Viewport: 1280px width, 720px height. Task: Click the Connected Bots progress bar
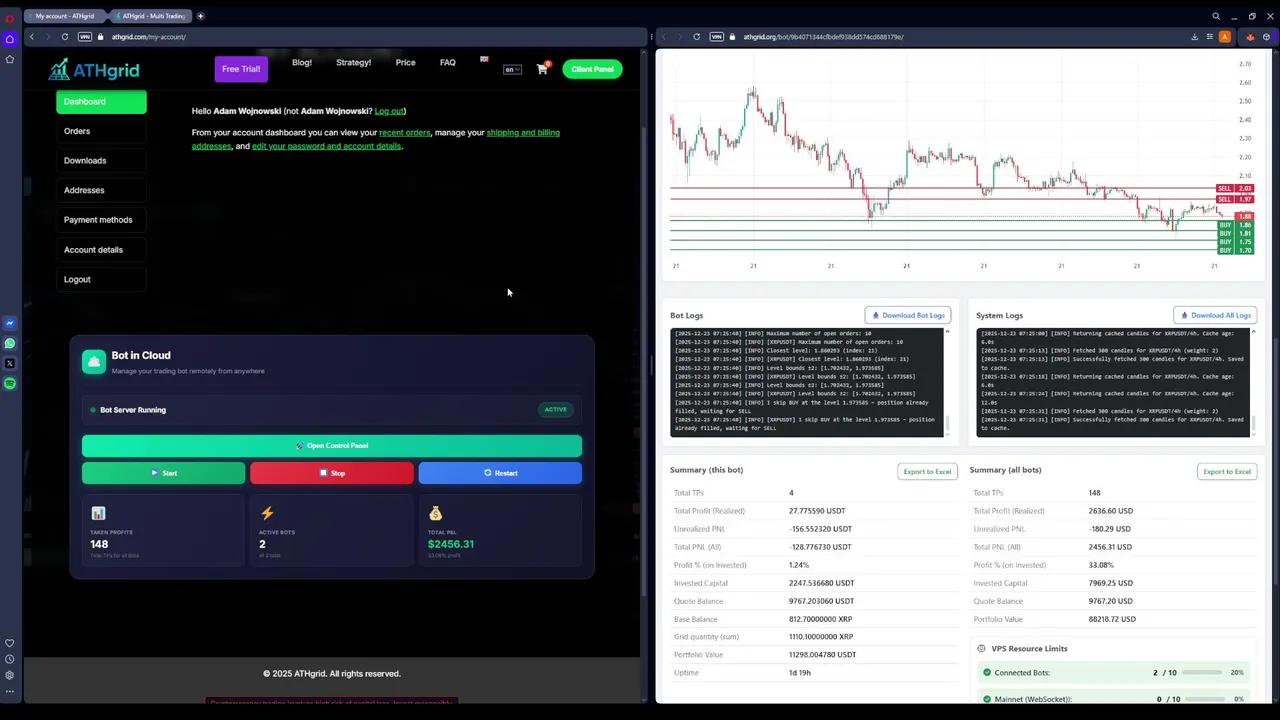pos(1202,673)
